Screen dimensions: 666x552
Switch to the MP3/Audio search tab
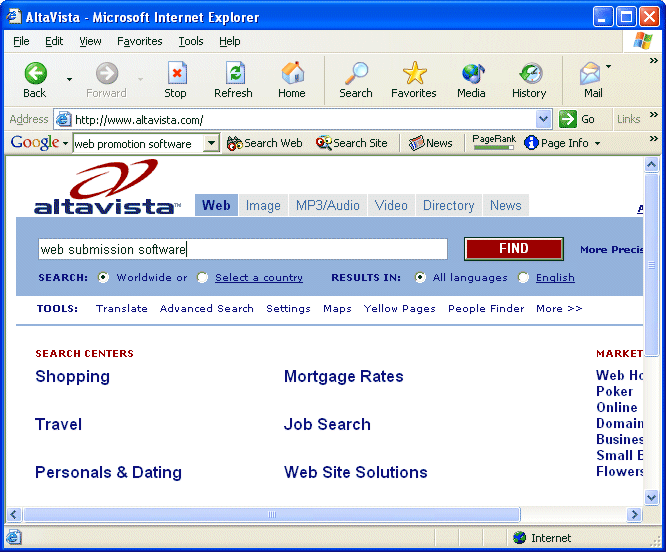328,205
